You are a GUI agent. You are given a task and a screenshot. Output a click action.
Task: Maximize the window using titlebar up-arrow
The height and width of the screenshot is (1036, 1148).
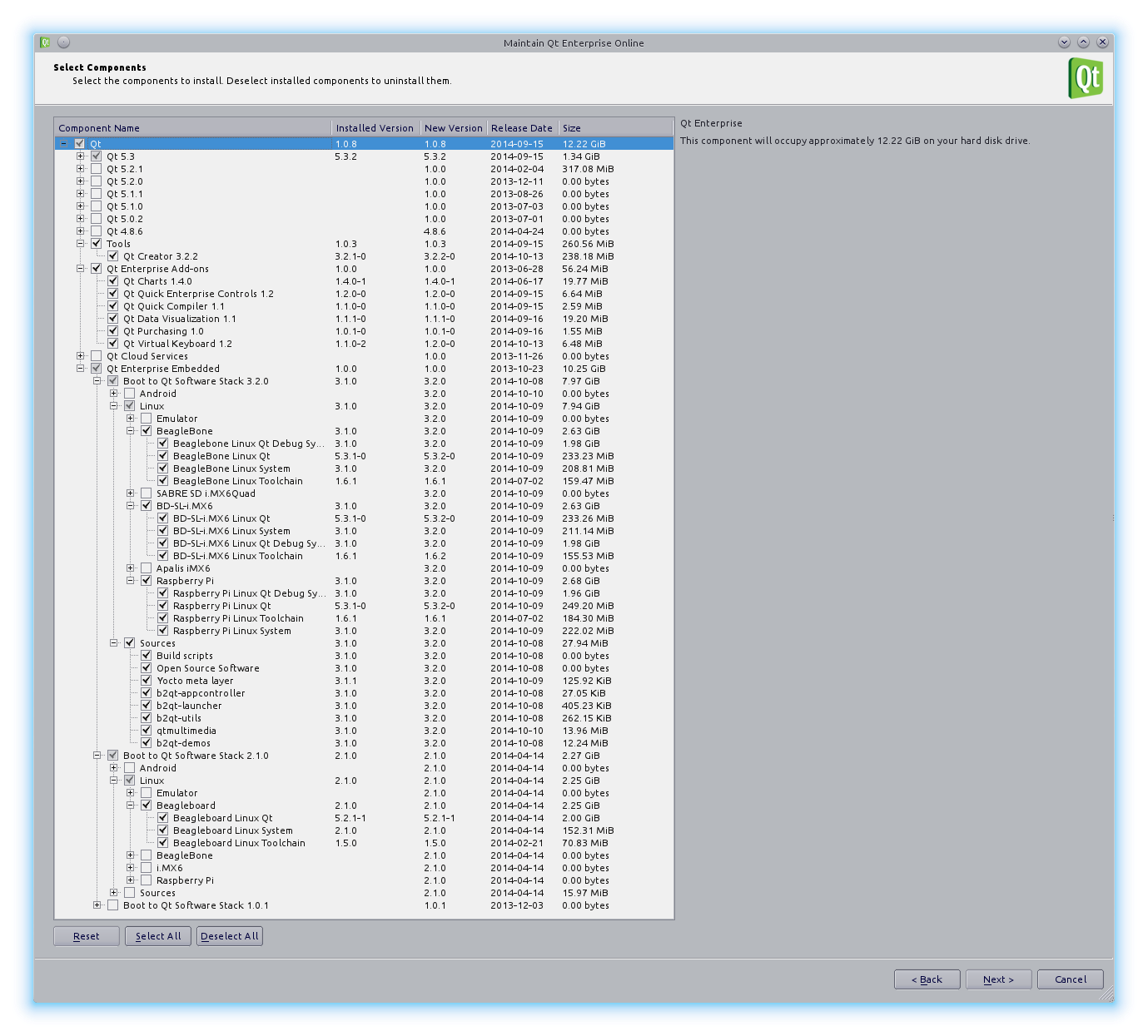pyautogui.click(x=1083, y=42)
